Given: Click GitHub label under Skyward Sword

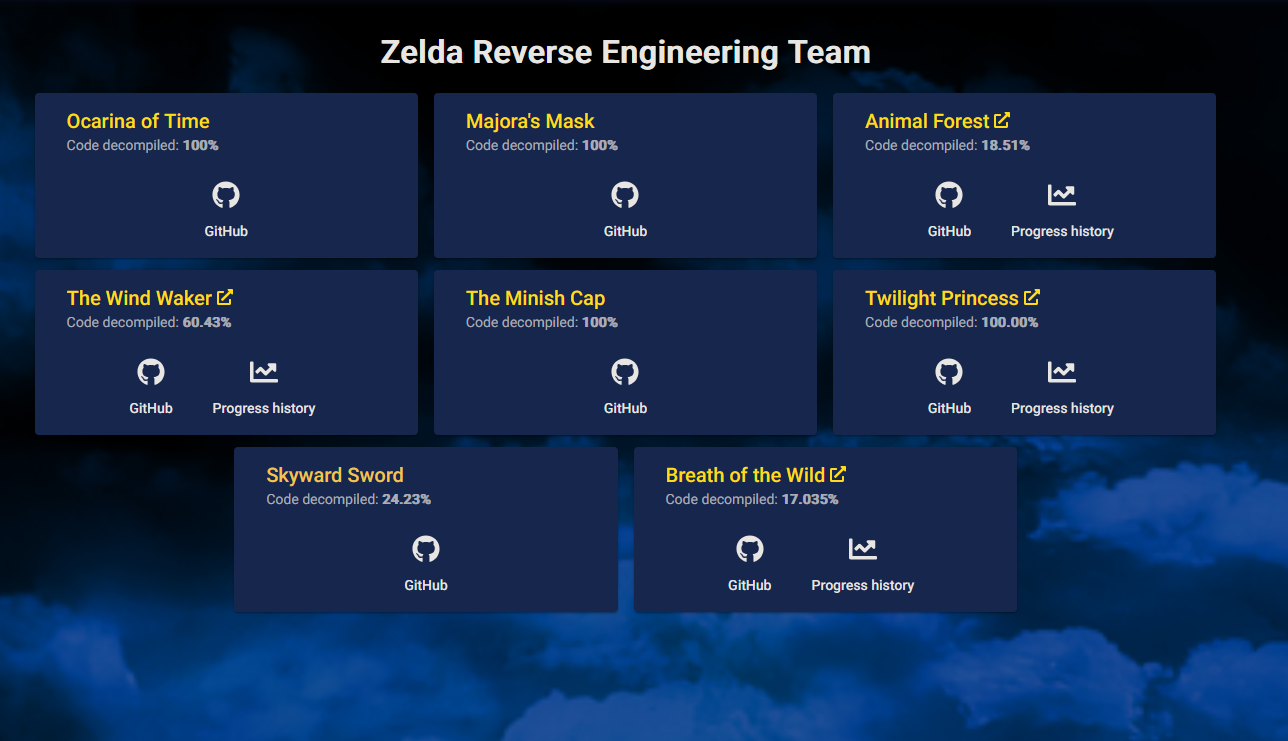Looking at the screenshot, I should click(x=426, y=585).
